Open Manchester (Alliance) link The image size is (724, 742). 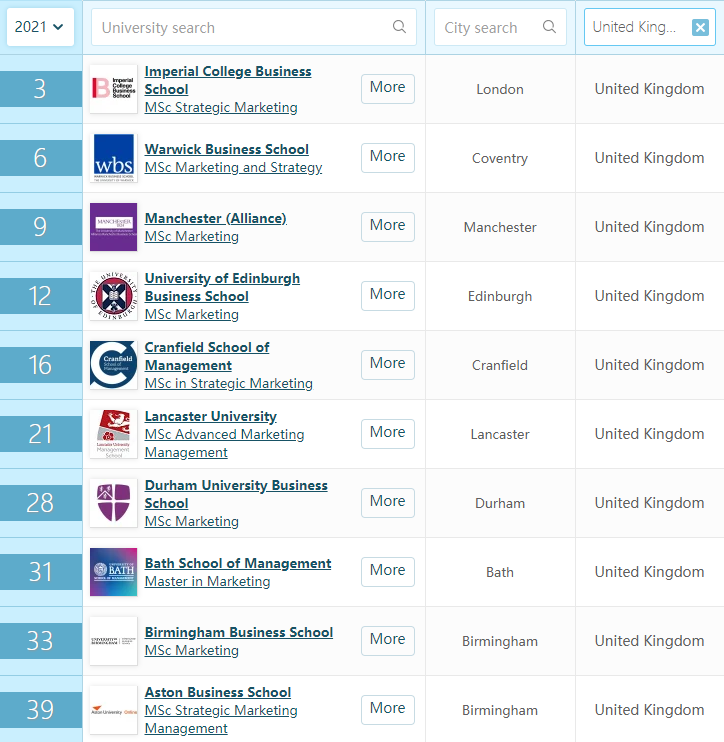point(216,218)
